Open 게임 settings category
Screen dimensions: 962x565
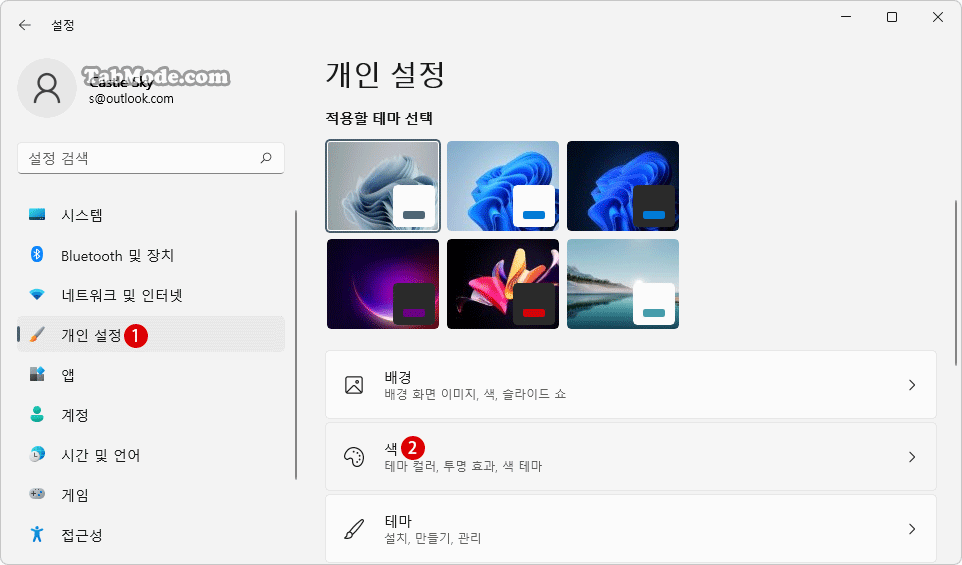click(151, 494)
